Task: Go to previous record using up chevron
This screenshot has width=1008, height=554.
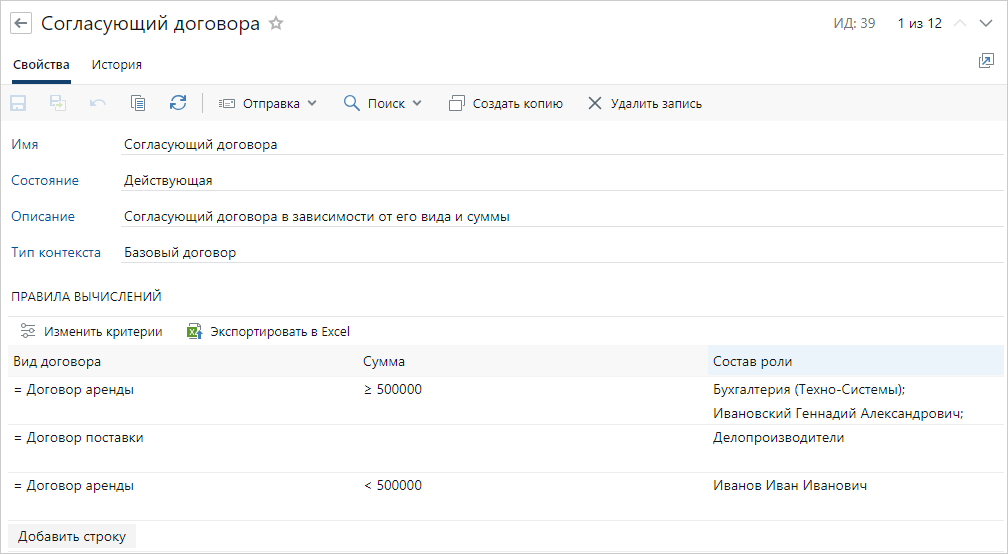Action: tap(960, 23)
